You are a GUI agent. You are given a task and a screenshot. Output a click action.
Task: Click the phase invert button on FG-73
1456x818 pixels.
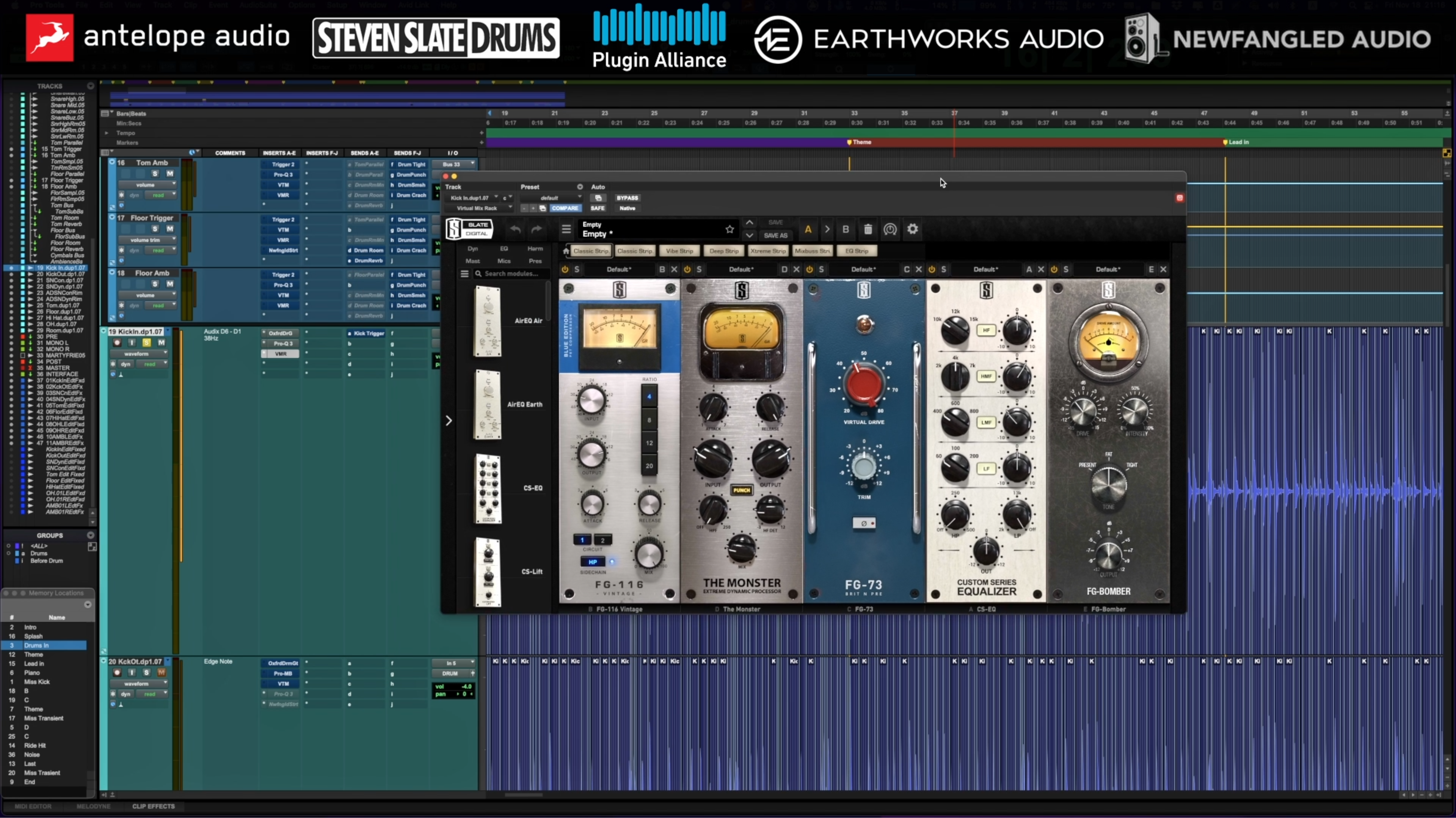coord(864,523)
